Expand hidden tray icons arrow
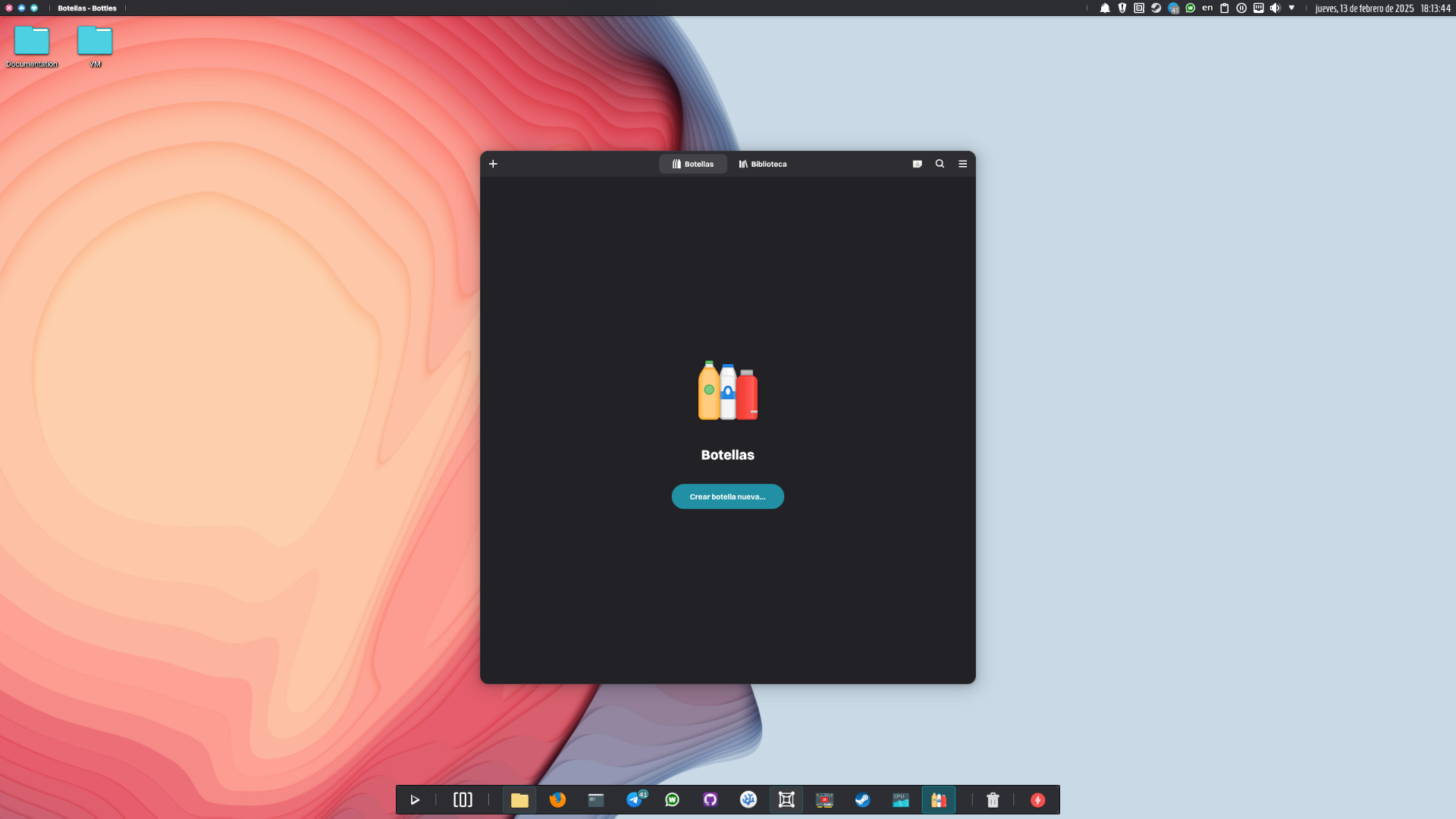1456x819 pixels. click(1291, 8)
